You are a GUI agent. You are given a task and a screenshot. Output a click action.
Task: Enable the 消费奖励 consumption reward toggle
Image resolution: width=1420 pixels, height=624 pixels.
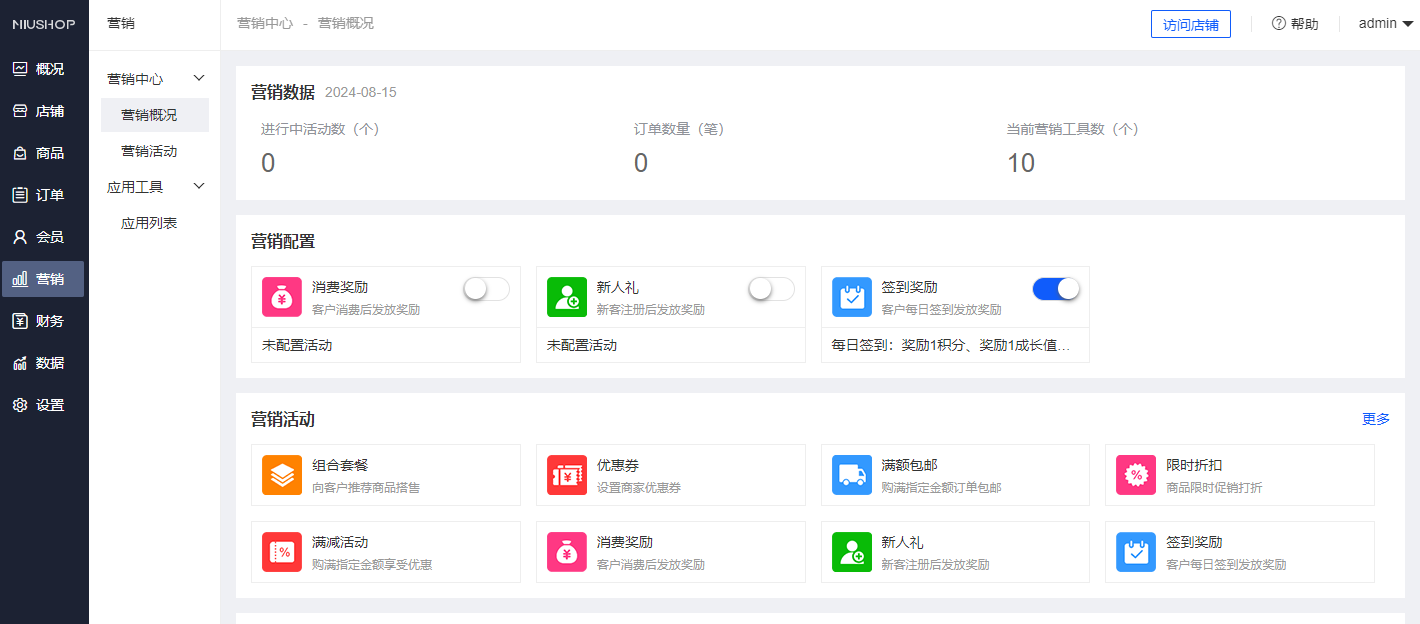point(485,288)
